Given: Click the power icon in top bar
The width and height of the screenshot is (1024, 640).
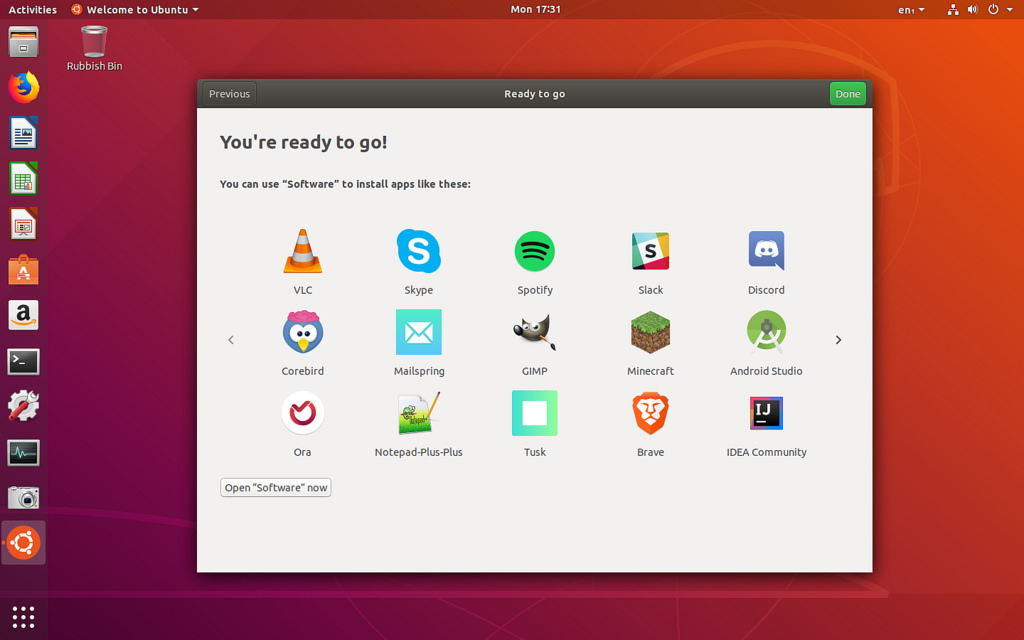Looking at the screenshot, I should tap(993, 9).
